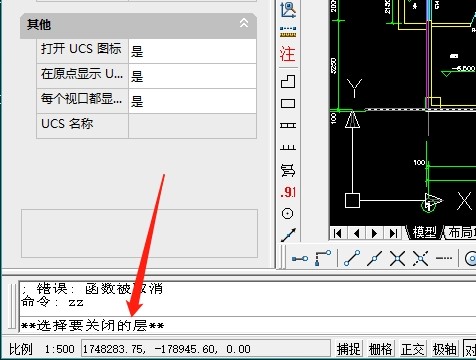The width and height of the screenshot is (476, 360).
Task: Switch to the 布局 layout tab
Action: [x=461, y=232]
